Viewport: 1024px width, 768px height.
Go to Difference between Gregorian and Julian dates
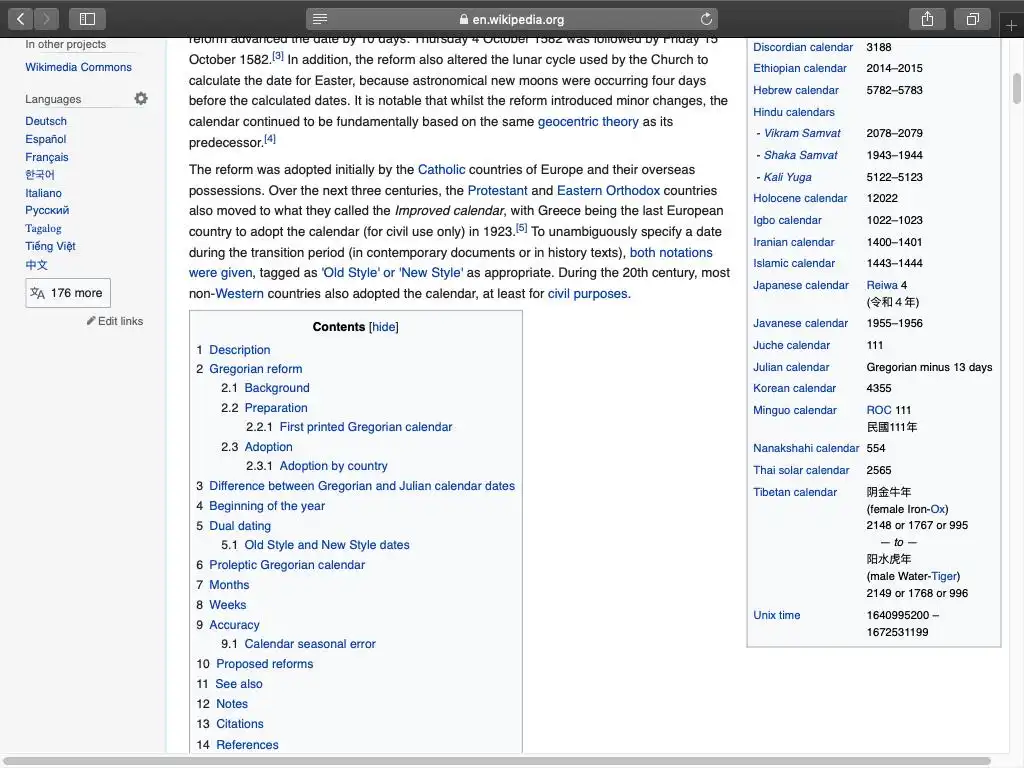pos(362,486)
